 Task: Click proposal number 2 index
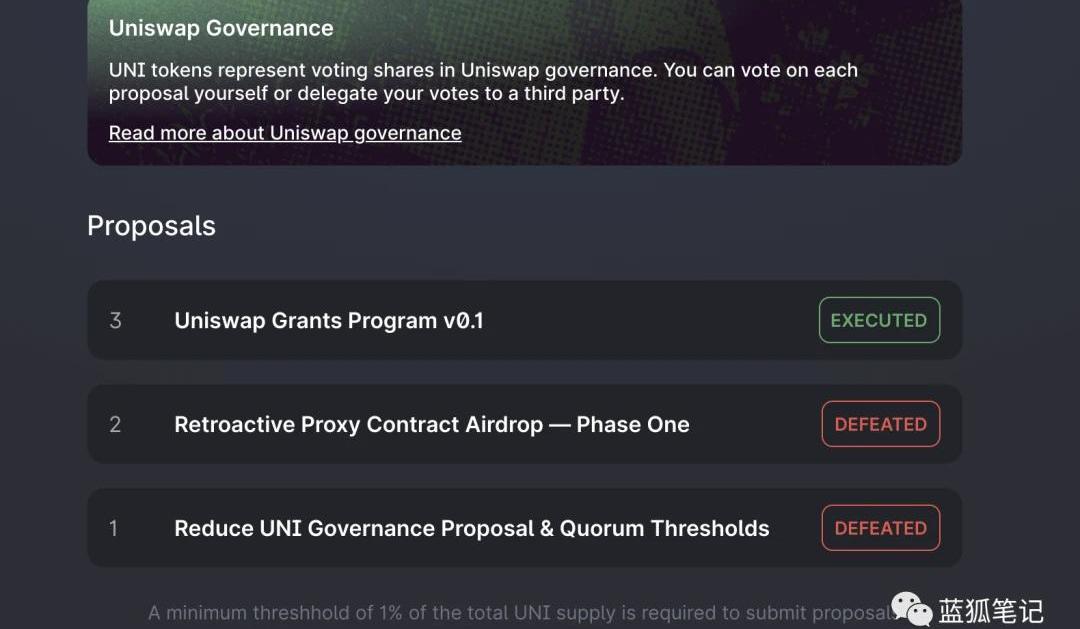pyautogui.click(x=115, y=425)
